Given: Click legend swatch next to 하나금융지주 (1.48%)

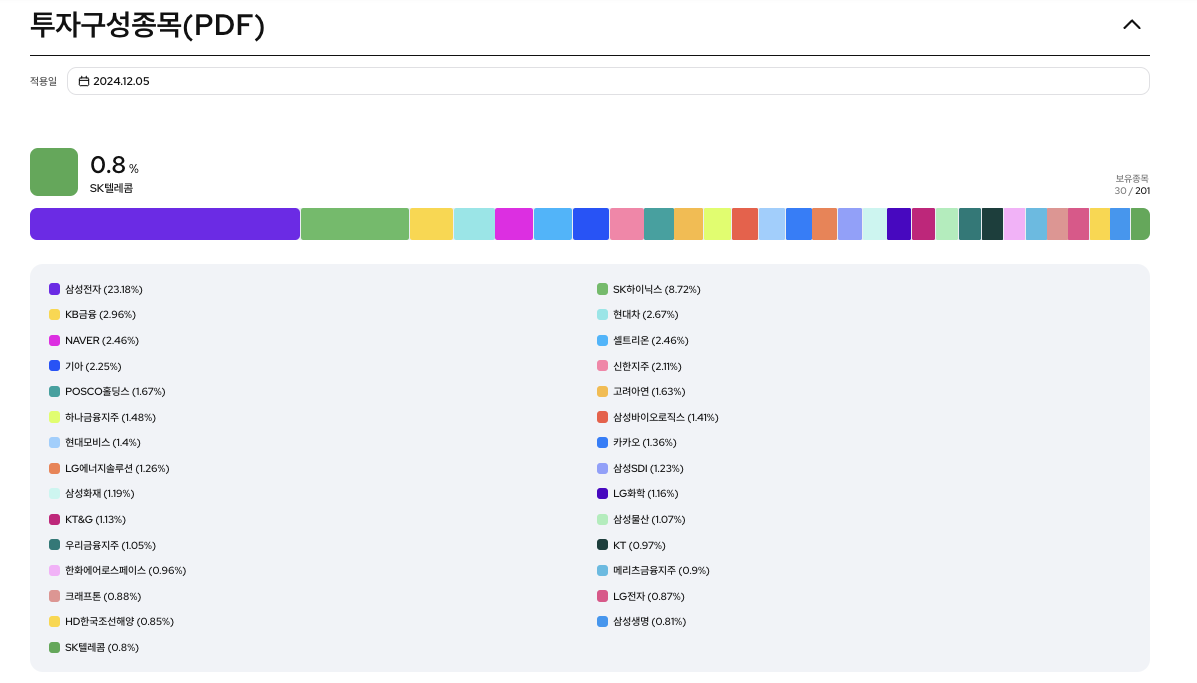Looking at the screenshot, I should click(54, 417).
